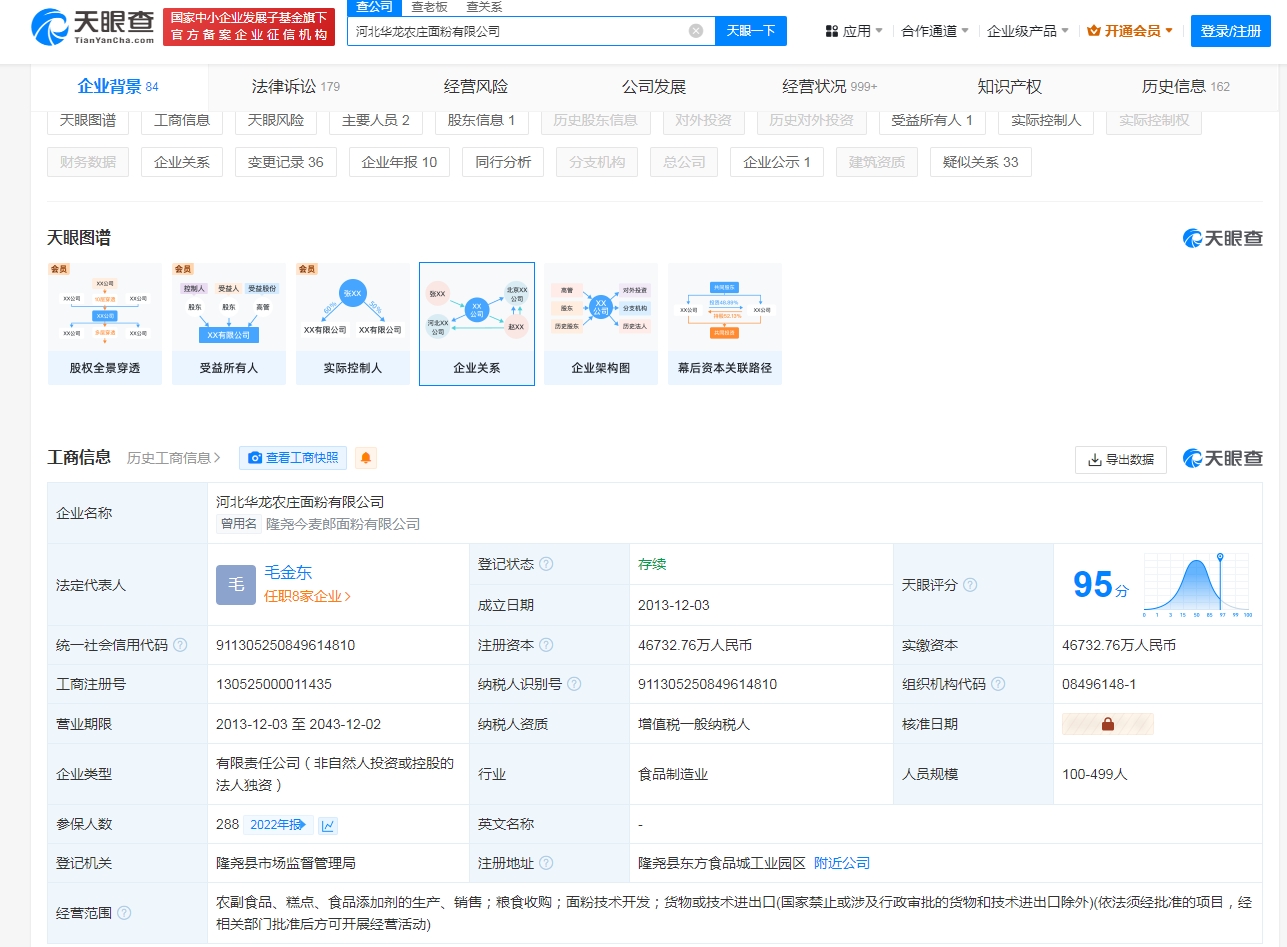
Task: Open the 企业关系 graph thumbnail
Action: 477,324
